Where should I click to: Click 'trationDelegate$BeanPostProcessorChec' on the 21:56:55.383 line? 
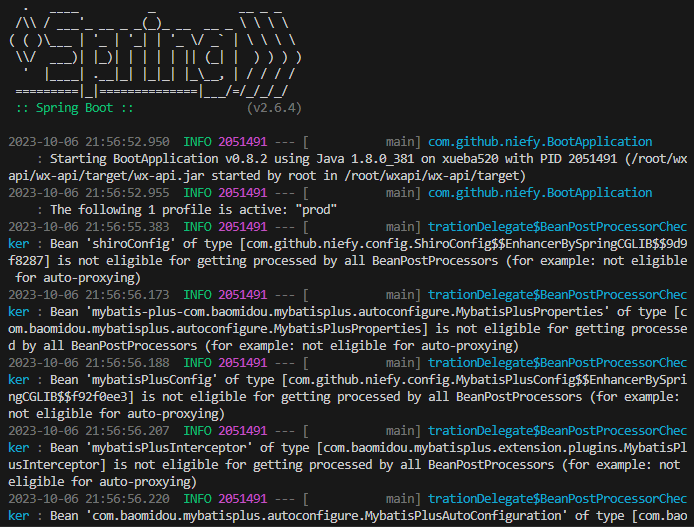pyautogui.click(x=558, y=227)
